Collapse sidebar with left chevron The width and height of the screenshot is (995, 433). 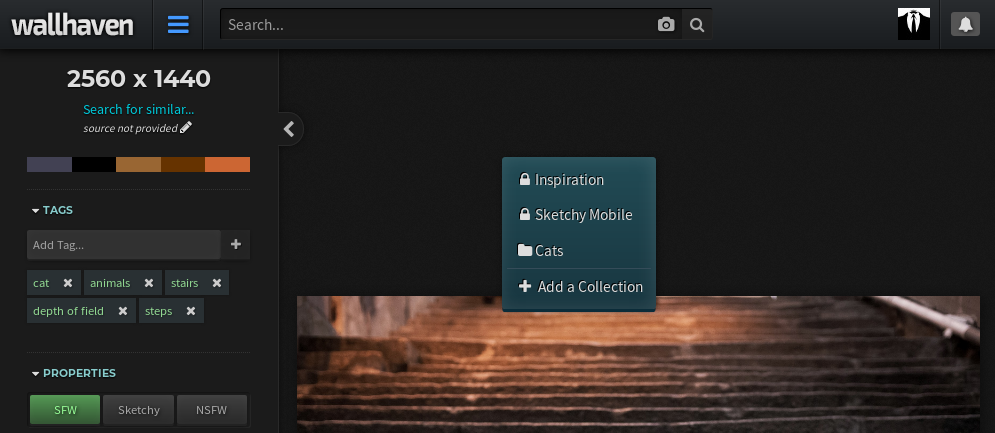(x=289, y=129)
